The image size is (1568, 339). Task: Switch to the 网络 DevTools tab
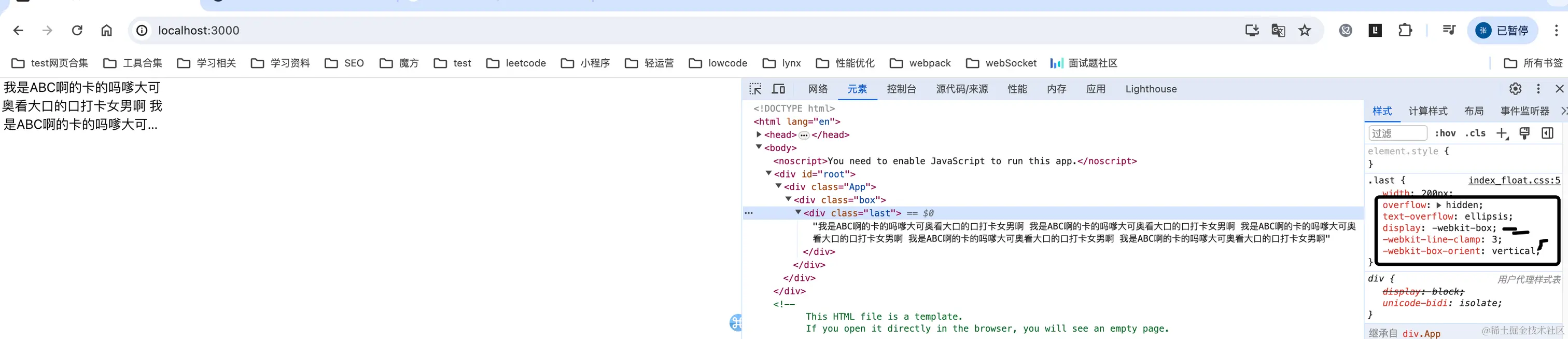(x=818, y=89)
